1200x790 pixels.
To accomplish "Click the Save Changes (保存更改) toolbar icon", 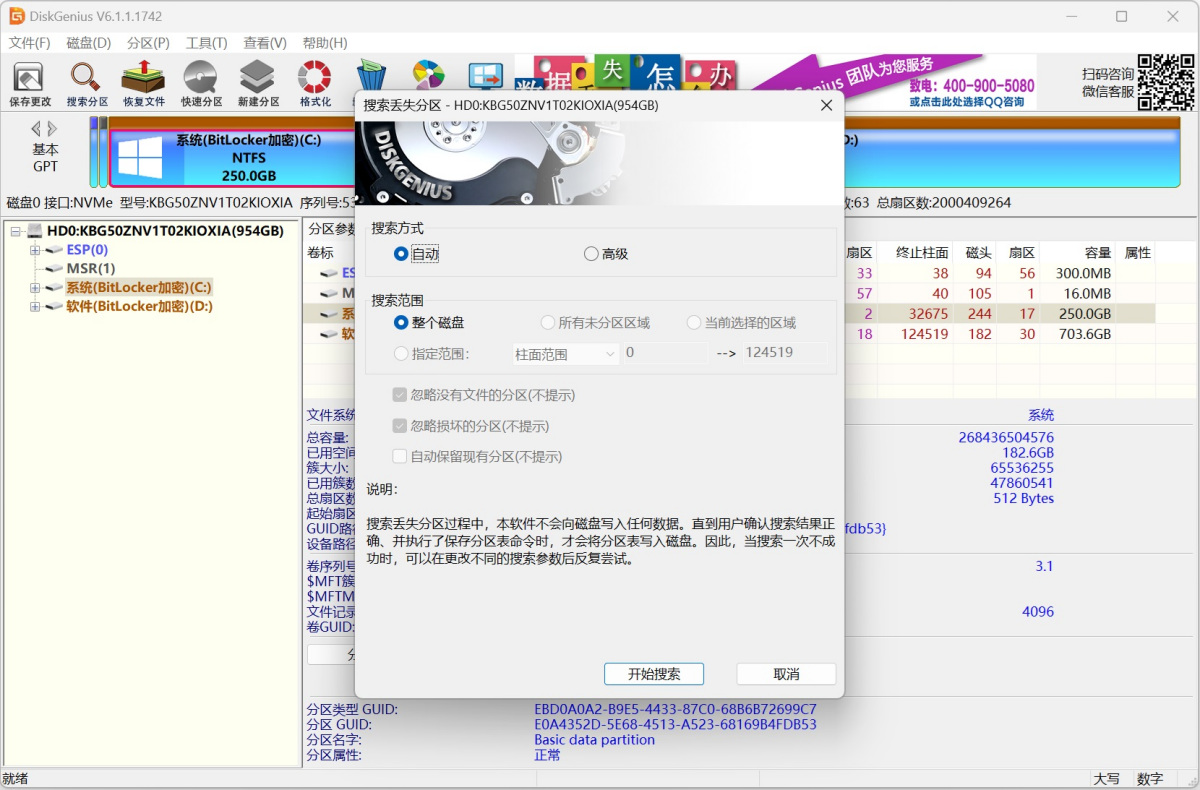I will pyautogui.click(x=29, y=79).
